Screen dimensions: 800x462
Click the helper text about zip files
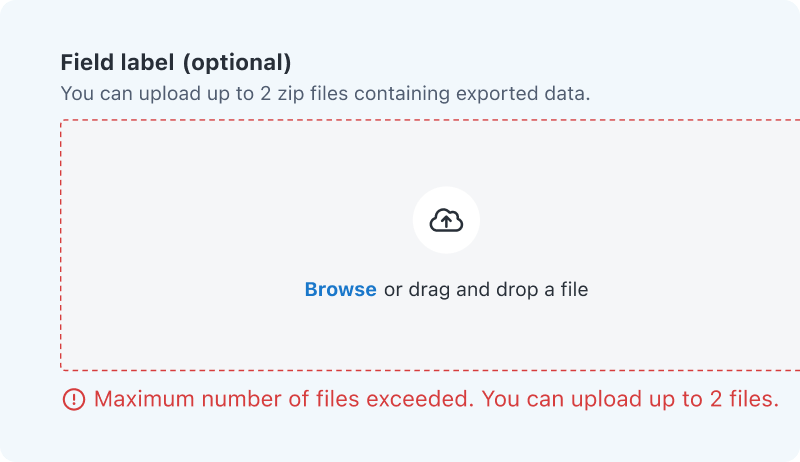point(325,95)
